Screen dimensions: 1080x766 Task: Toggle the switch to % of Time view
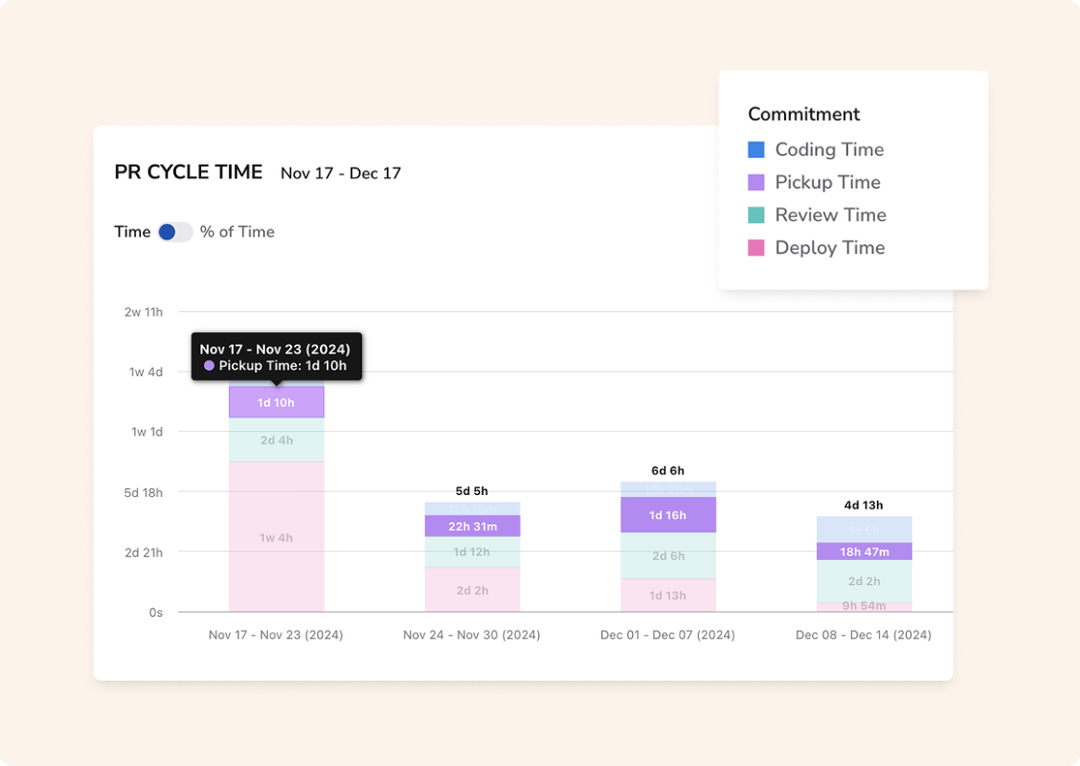click(x=174, y=231)
